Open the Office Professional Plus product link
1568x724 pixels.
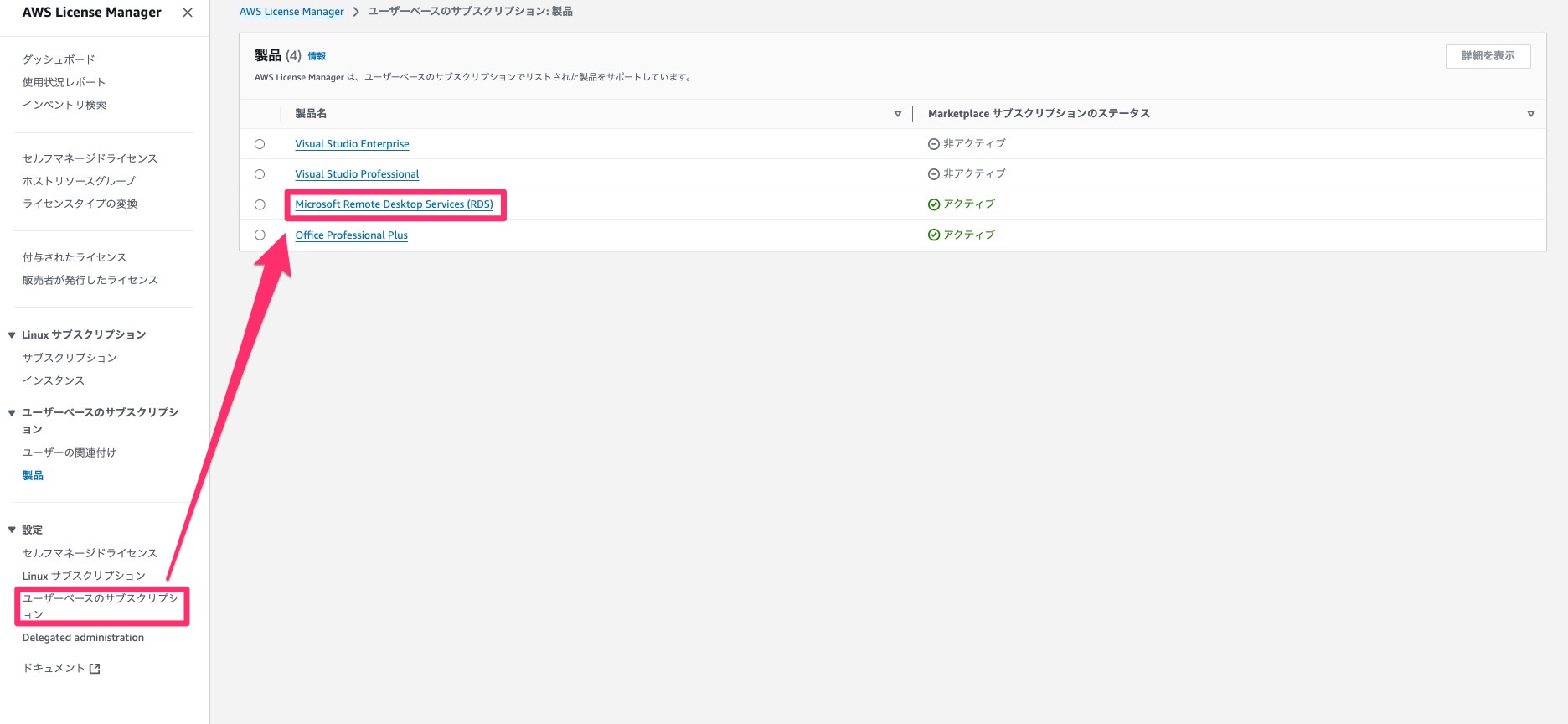[x=351, y=235]
